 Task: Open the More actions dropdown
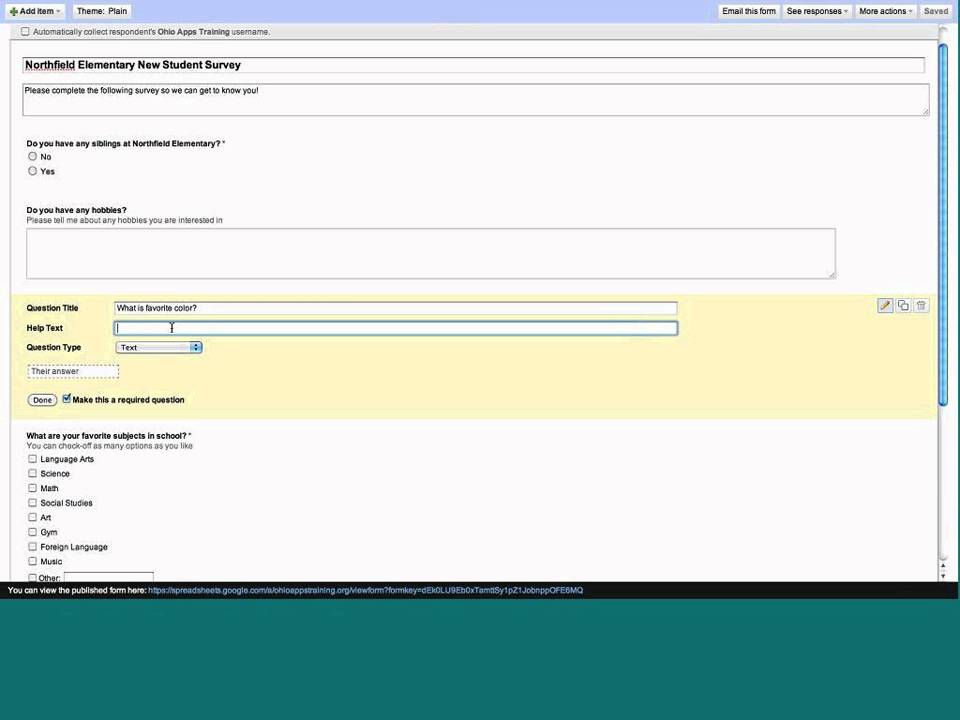(x=885, y=11)
